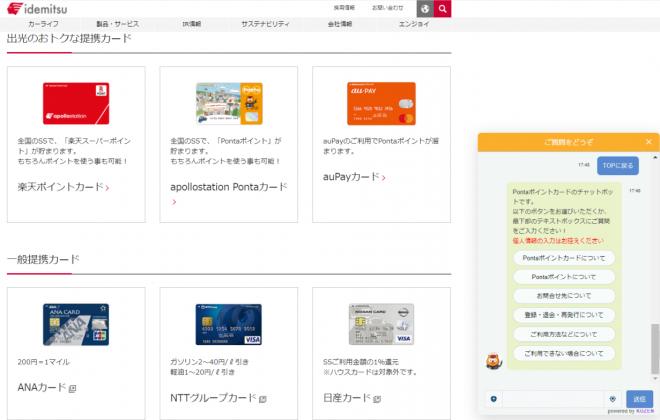Viewport: 660px width, 420px height.
Task: Click the 200円=1マイル text
Action: click(44, 362)
